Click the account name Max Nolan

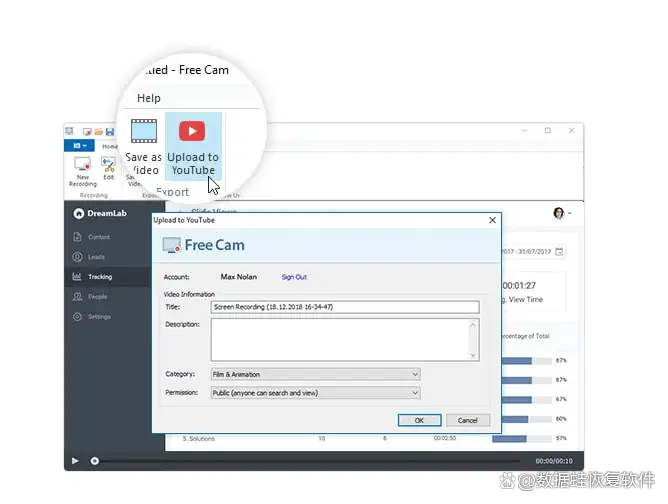tap(239, 277)
